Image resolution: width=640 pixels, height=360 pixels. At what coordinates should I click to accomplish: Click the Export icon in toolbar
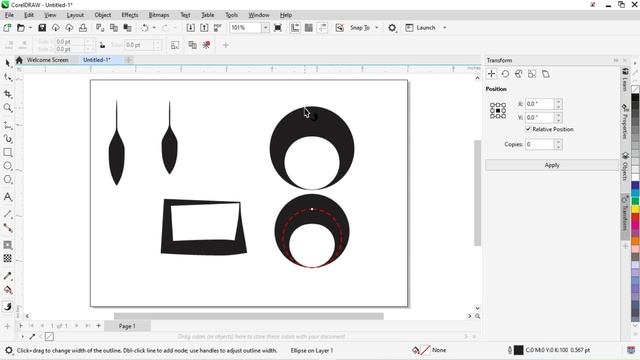click(x=204, y=28)
